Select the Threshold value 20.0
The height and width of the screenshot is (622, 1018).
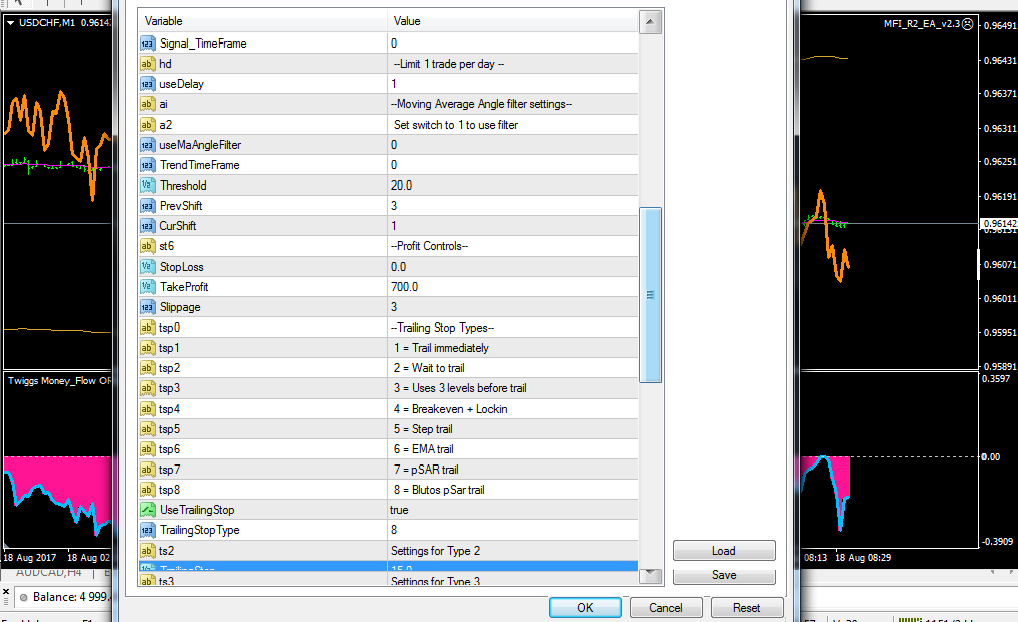tap(401, 185)
